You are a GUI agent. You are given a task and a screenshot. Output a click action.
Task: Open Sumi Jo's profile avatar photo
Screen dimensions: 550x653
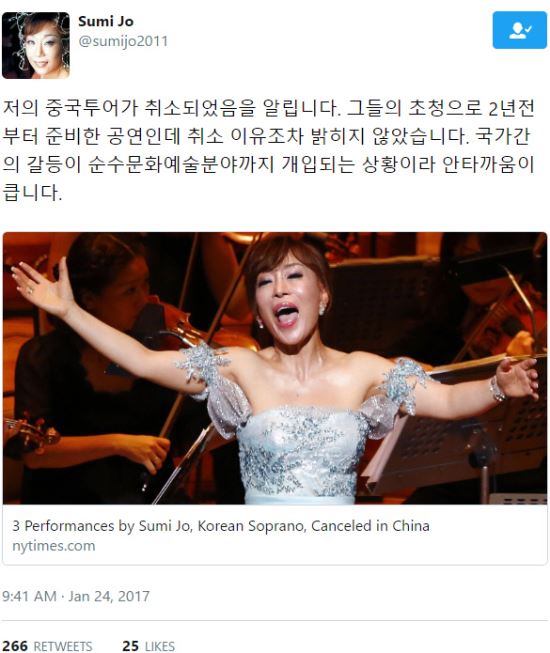pos(36,45)
